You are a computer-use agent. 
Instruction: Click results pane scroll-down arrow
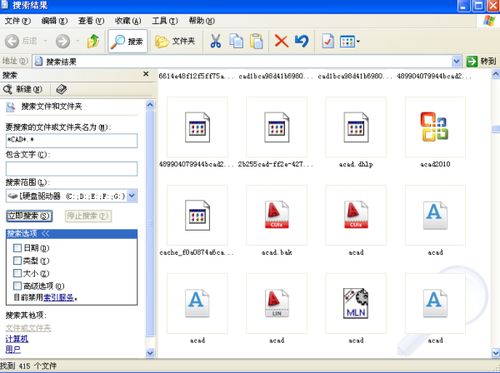pyautogui.click(x=496, y=353)
